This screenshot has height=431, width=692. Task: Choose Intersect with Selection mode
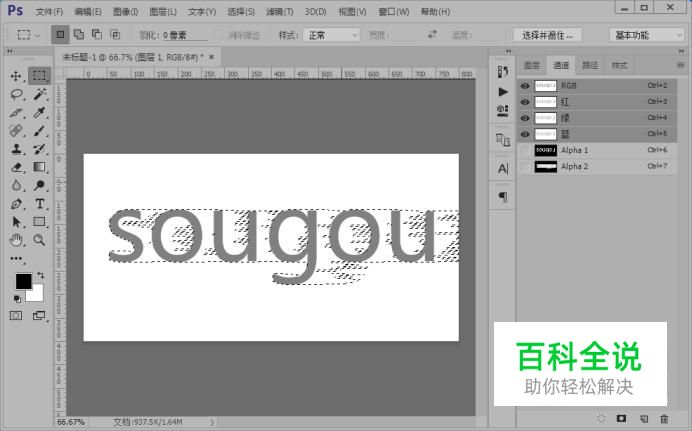point(115,34)
